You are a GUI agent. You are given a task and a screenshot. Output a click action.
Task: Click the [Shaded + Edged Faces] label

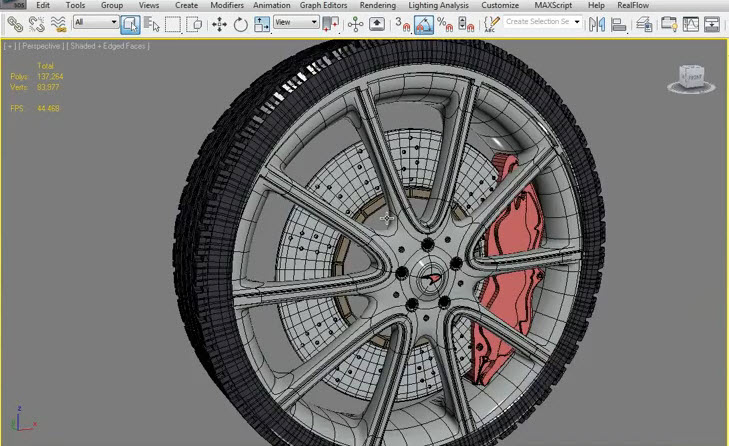click(108, 46)
